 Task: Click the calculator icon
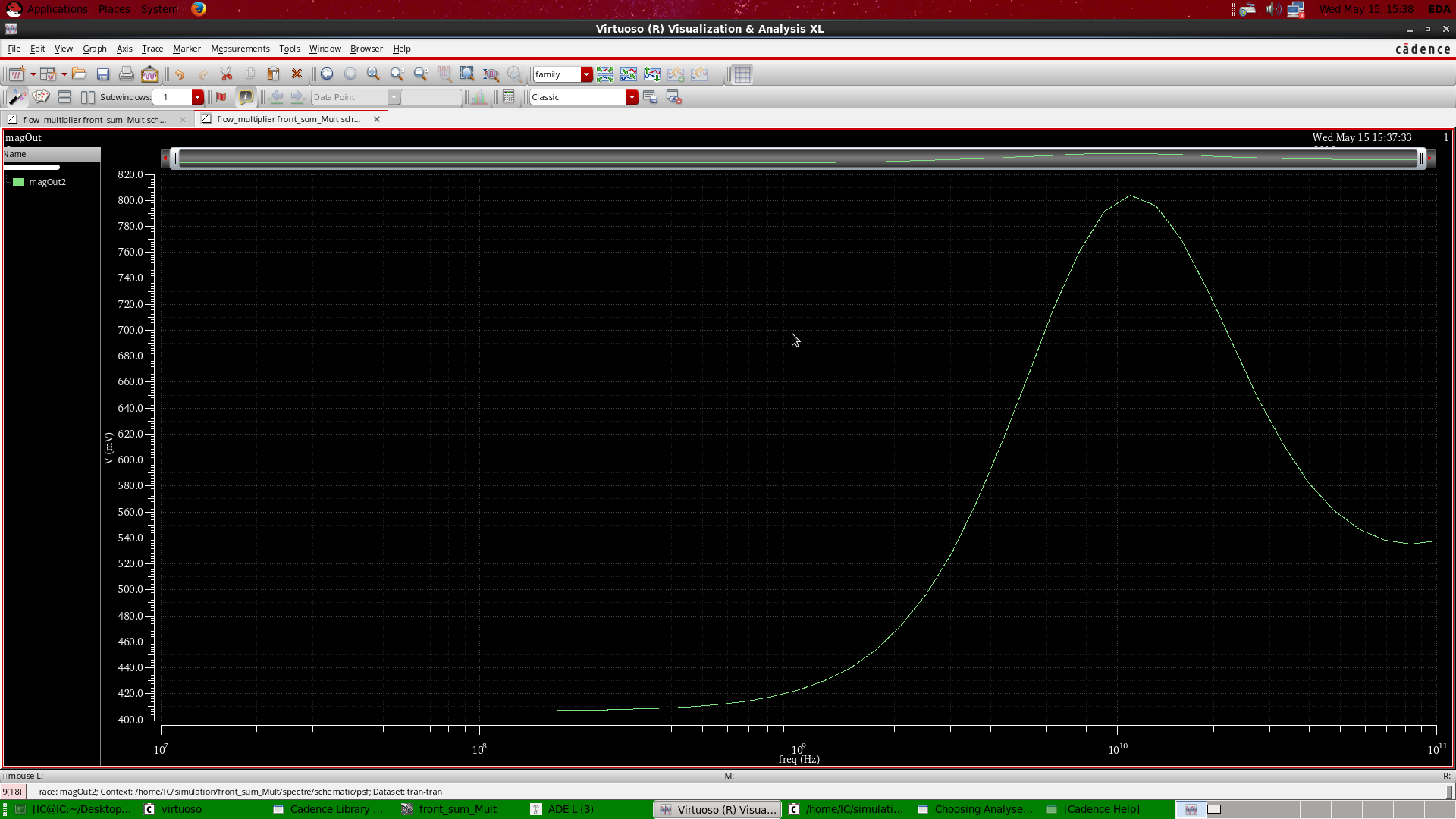509,97
